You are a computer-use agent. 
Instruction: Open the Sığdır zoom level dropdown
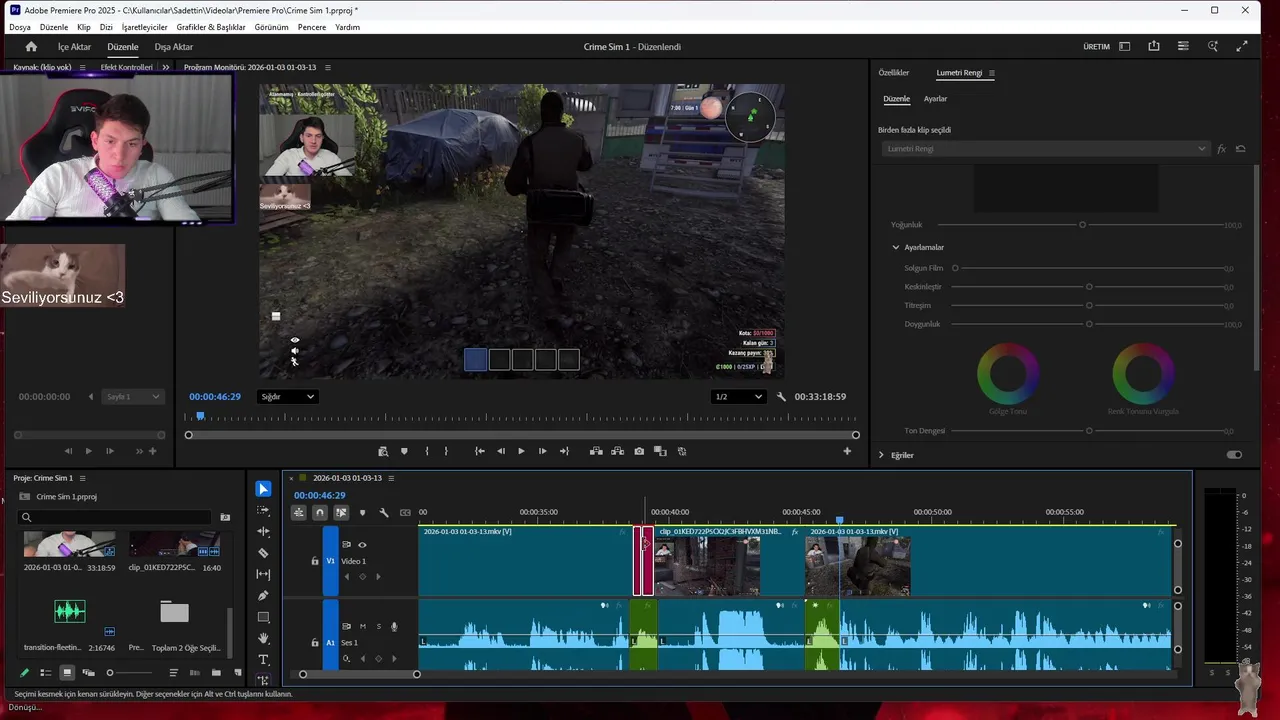pos(287,397)
